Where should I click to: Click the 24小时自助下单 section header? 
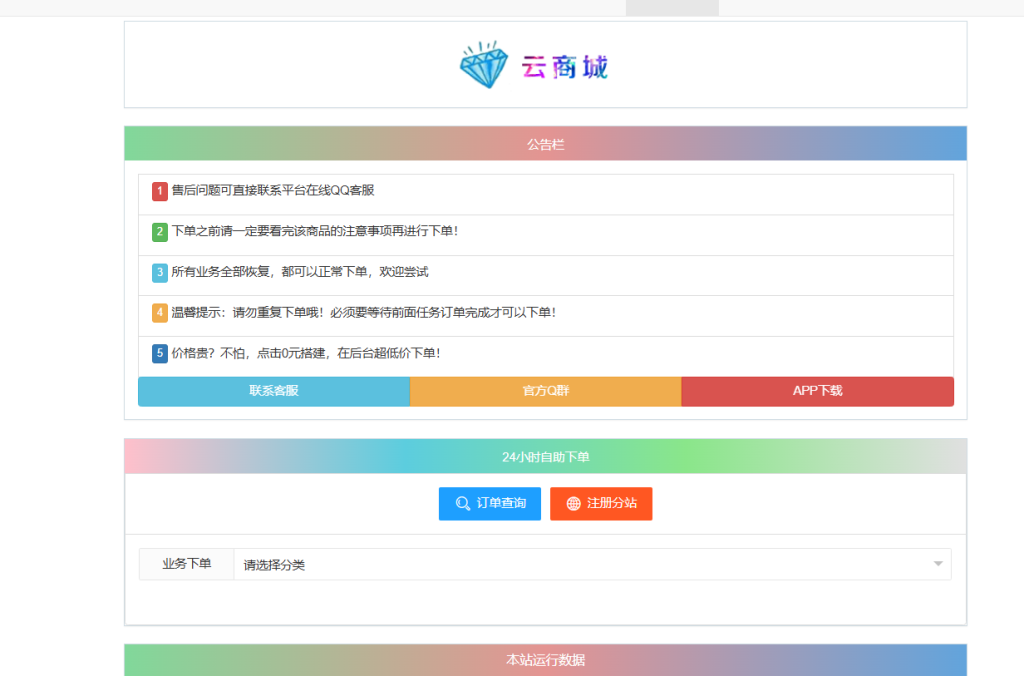tap(545, 455)
